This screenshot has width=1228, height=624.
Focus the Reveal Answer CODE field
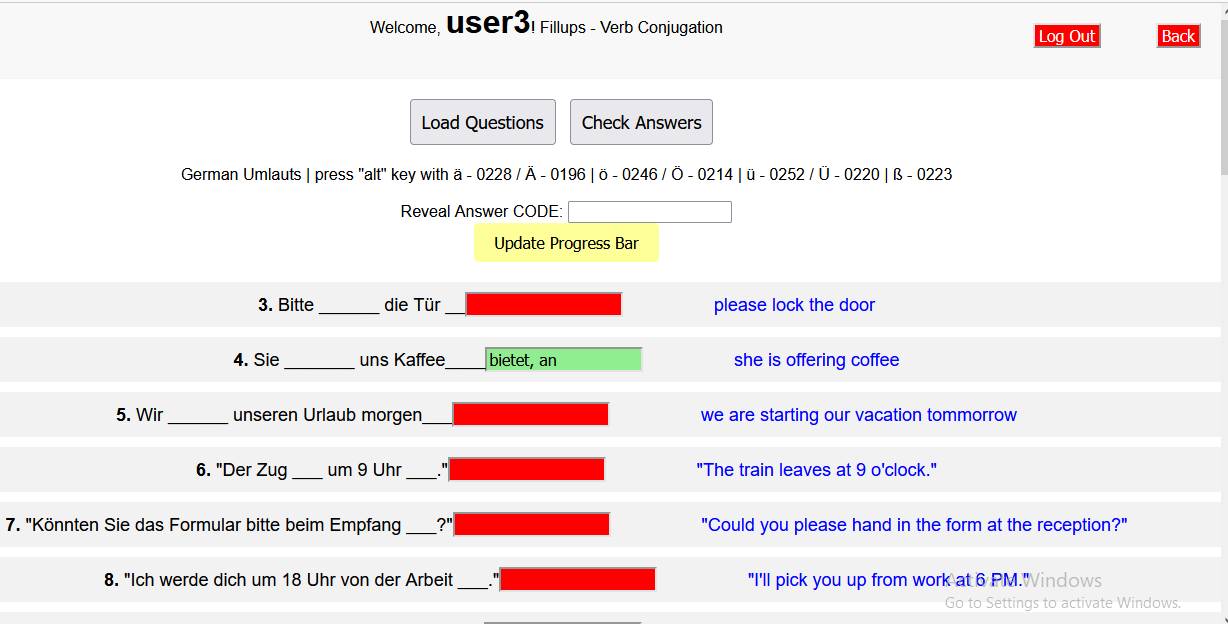click(649, 212)
